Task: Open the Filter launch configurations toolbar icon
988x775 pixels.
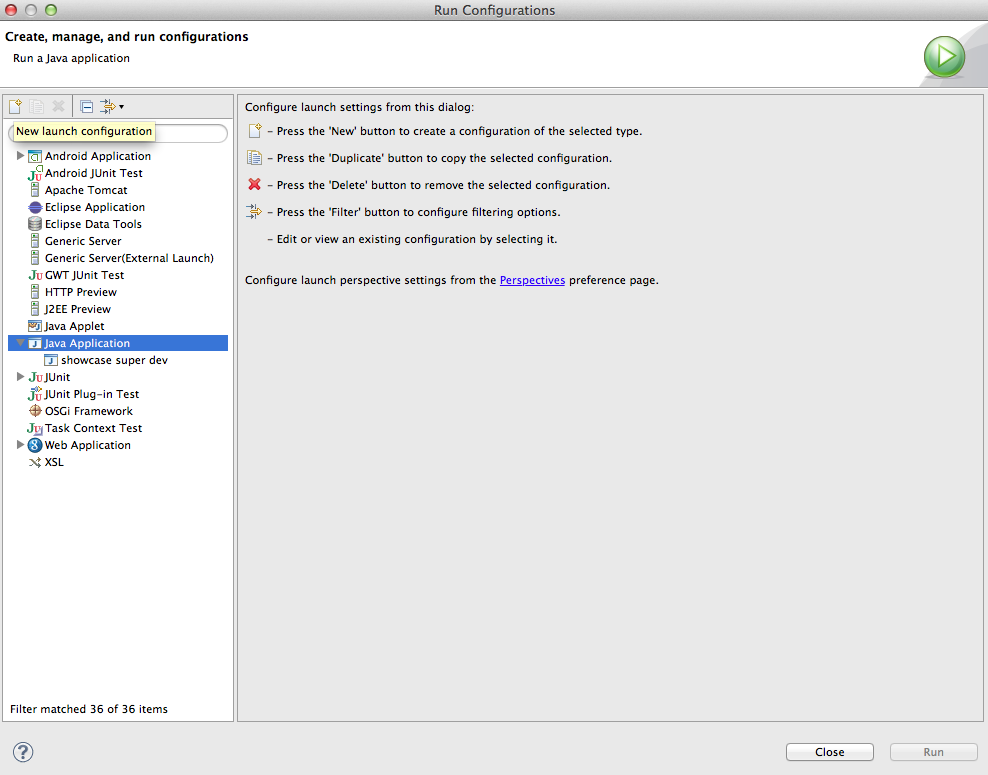Action: pyautogui.click(x=108, y=106)
